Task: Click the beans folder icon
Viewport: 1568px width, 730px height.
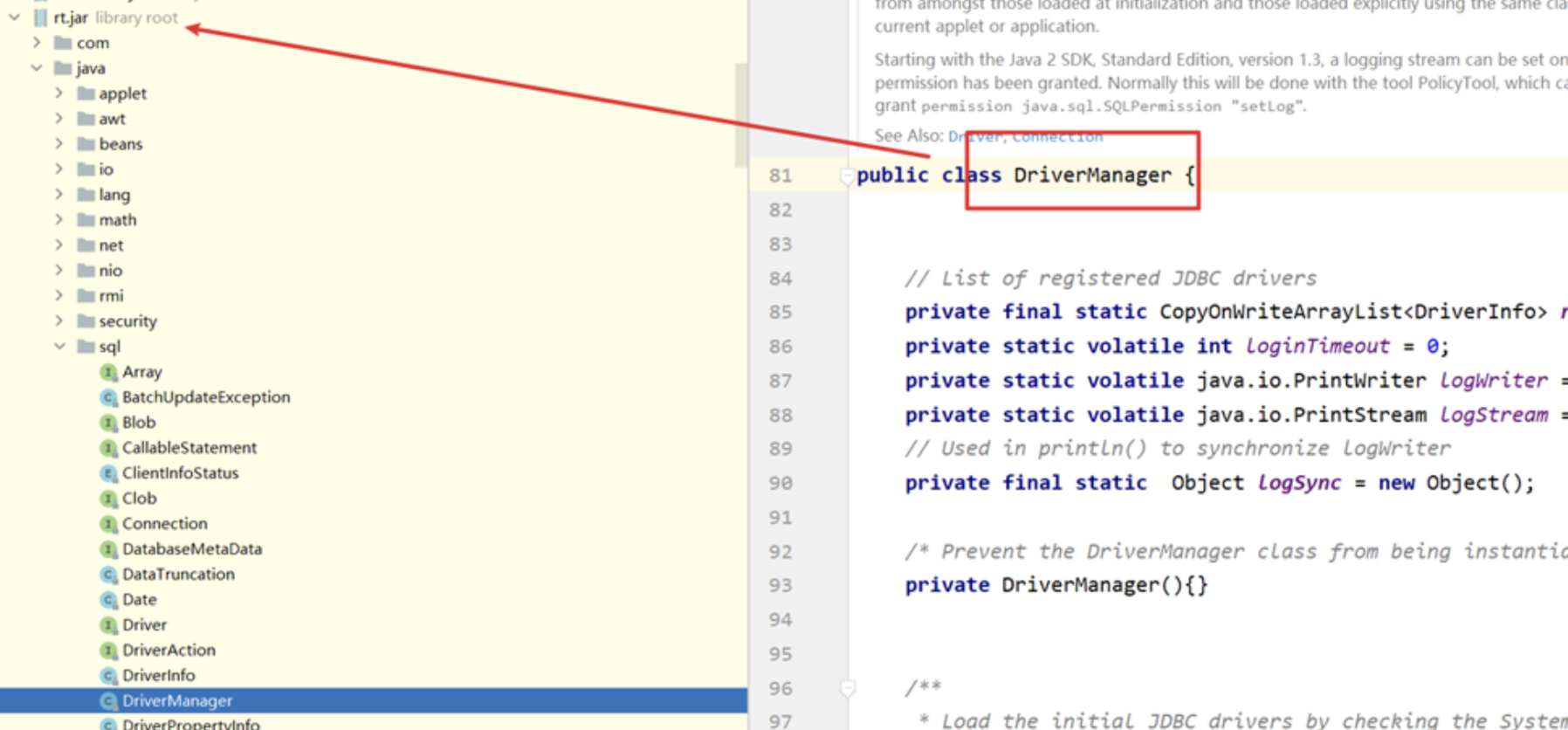Action: coord(86,144)
